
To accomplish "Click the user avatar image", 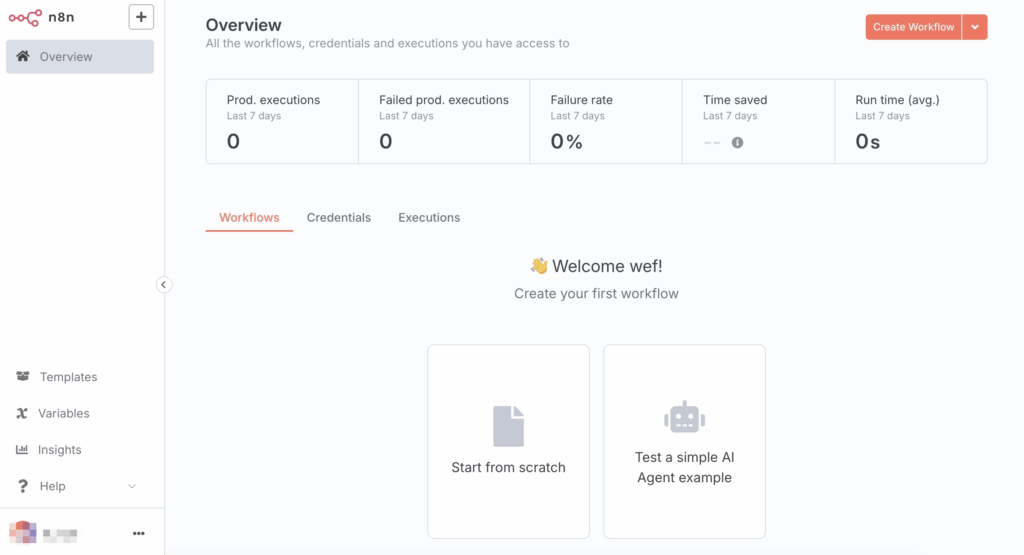I will (x=23, y=533).
